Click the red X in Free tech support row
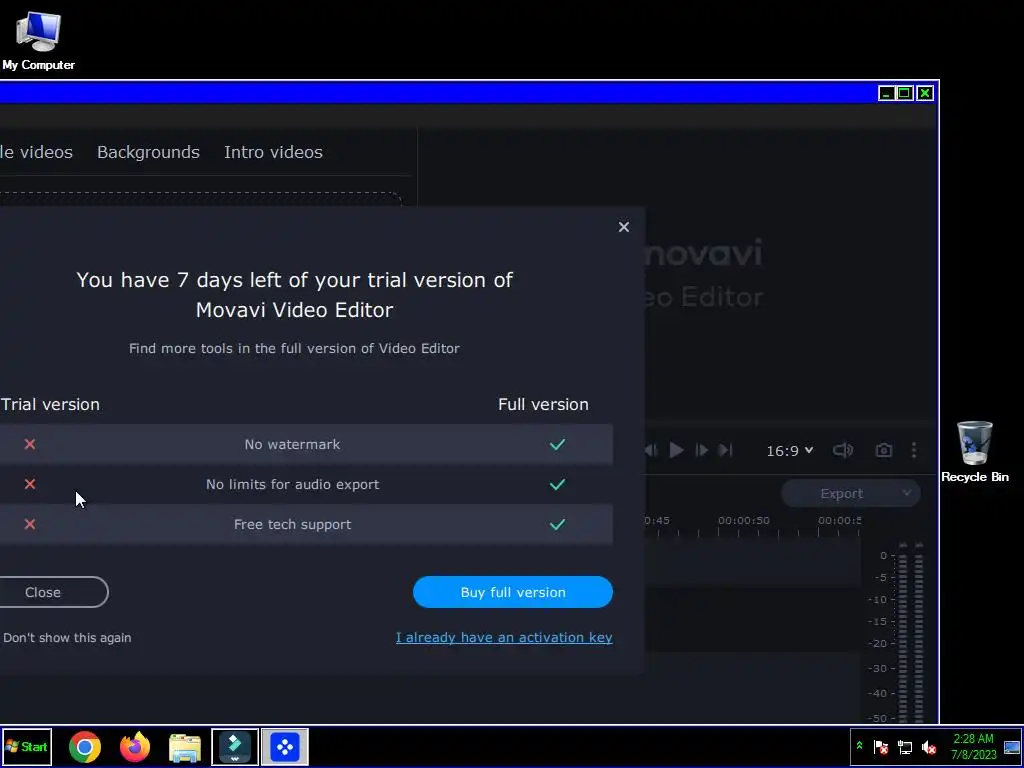Image resolution: width=1024 pixels, height=768 pixels. pos(30,524)
